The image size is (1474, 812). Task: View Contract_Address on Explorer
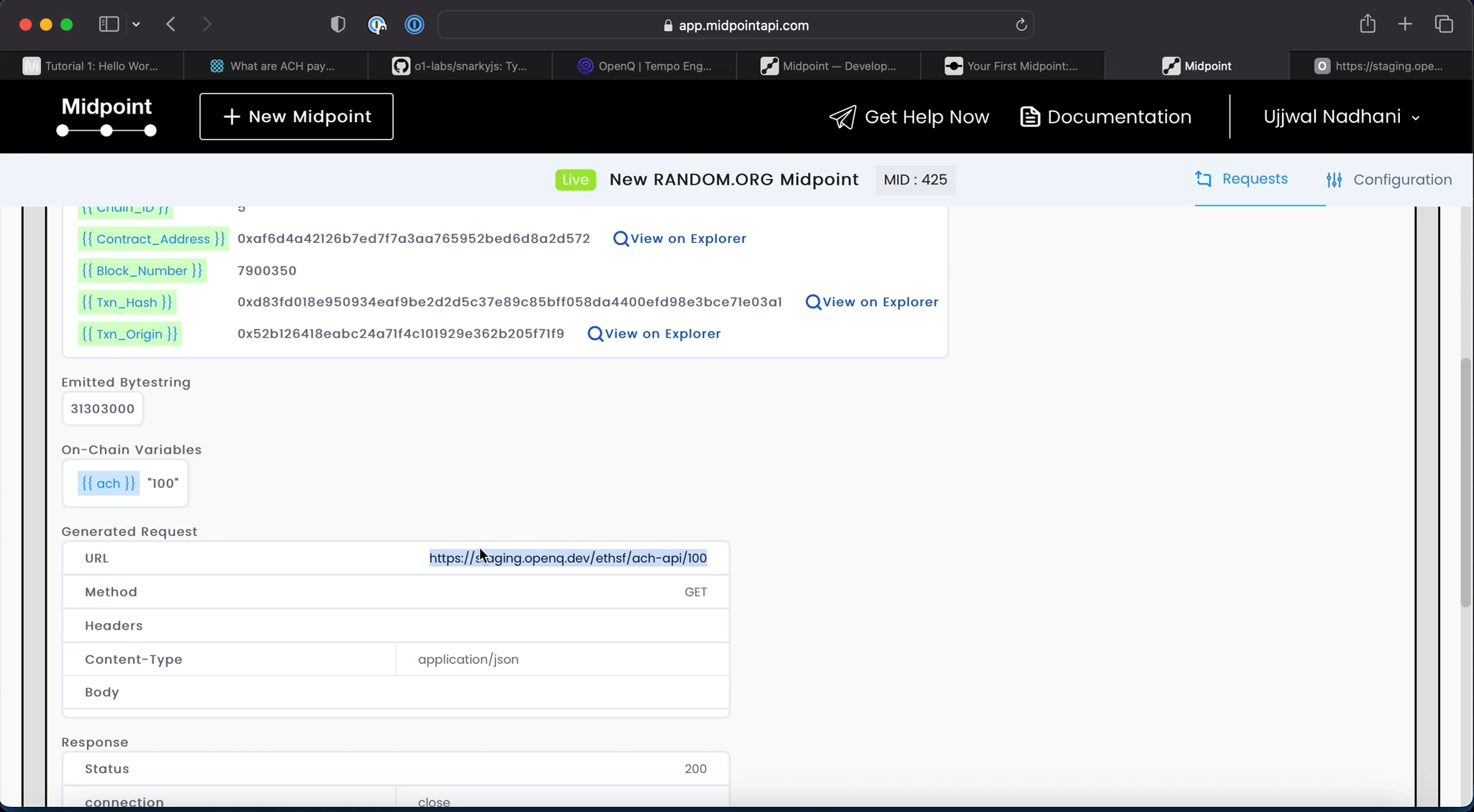click(679, 239)
